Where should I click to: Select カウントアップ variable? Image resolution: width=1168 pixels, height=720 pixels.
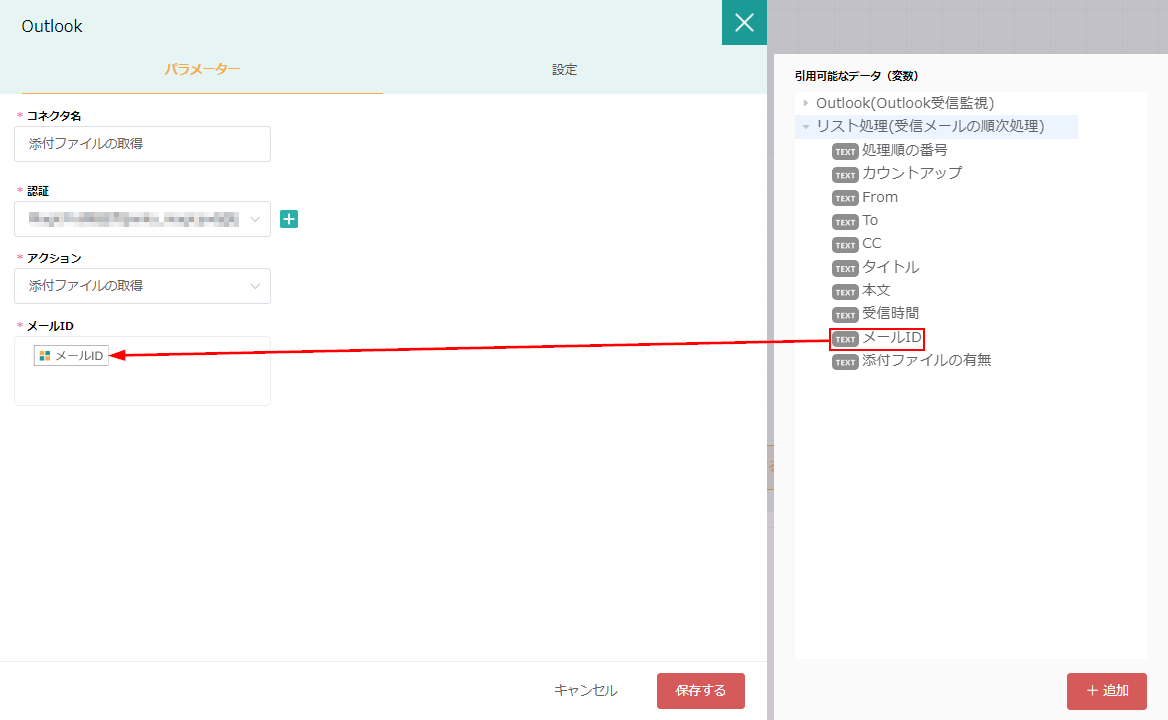pyautogui.click(x=912, y=173)
